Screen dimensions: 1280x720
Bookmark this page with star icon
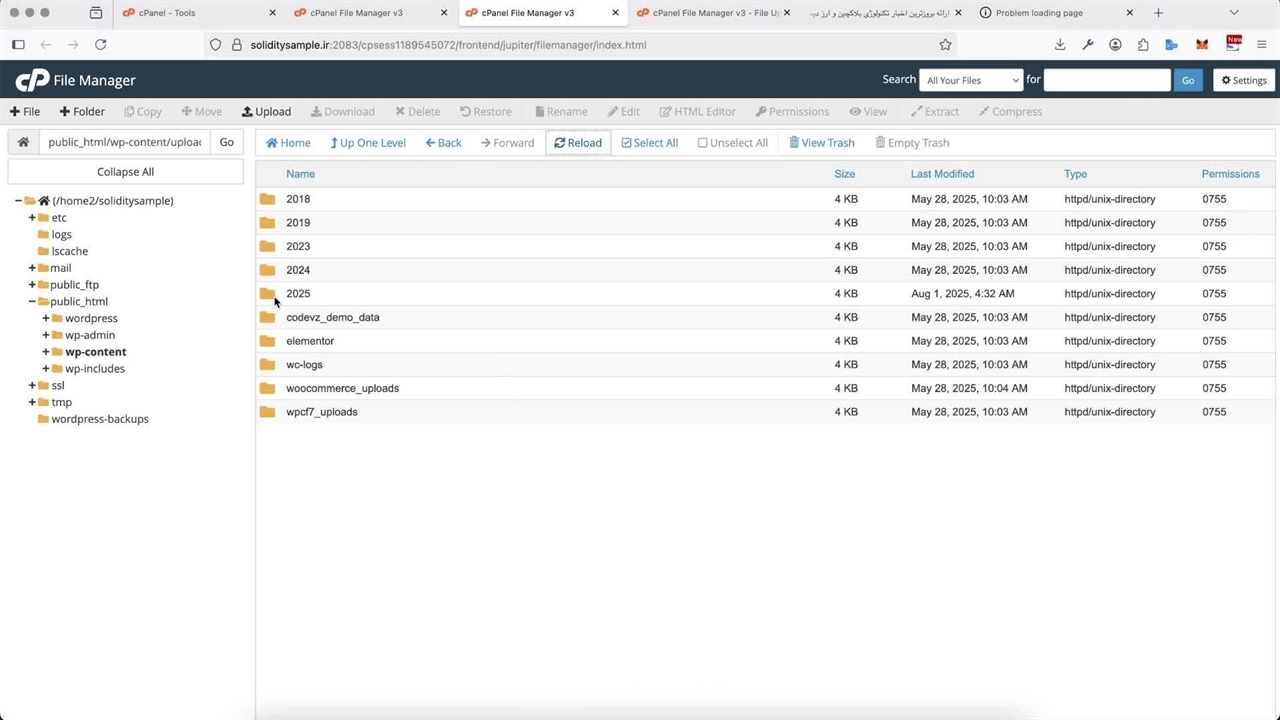point(945,45)
